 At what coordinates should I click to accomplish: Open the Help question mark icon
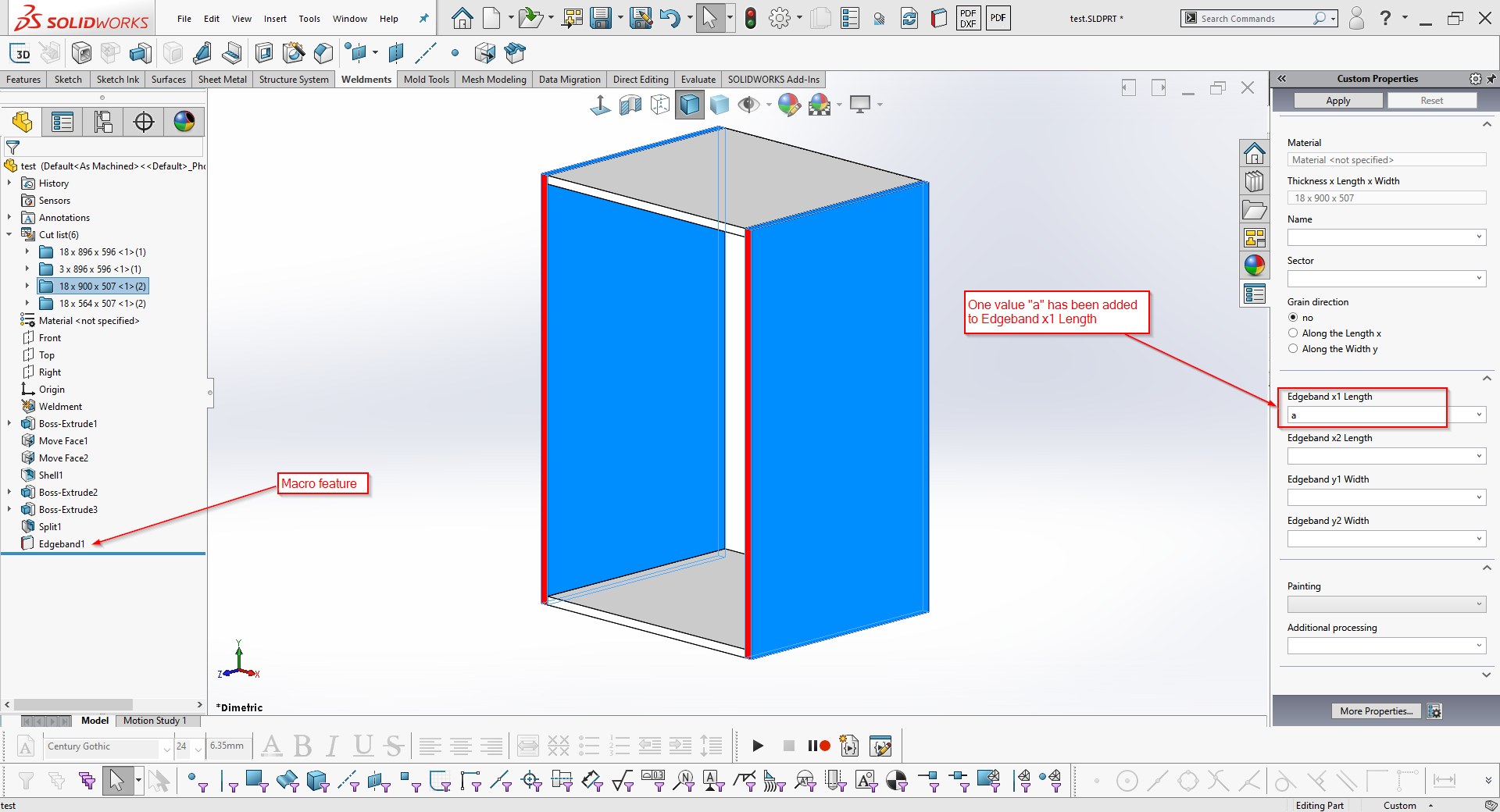click(1385, 18)
